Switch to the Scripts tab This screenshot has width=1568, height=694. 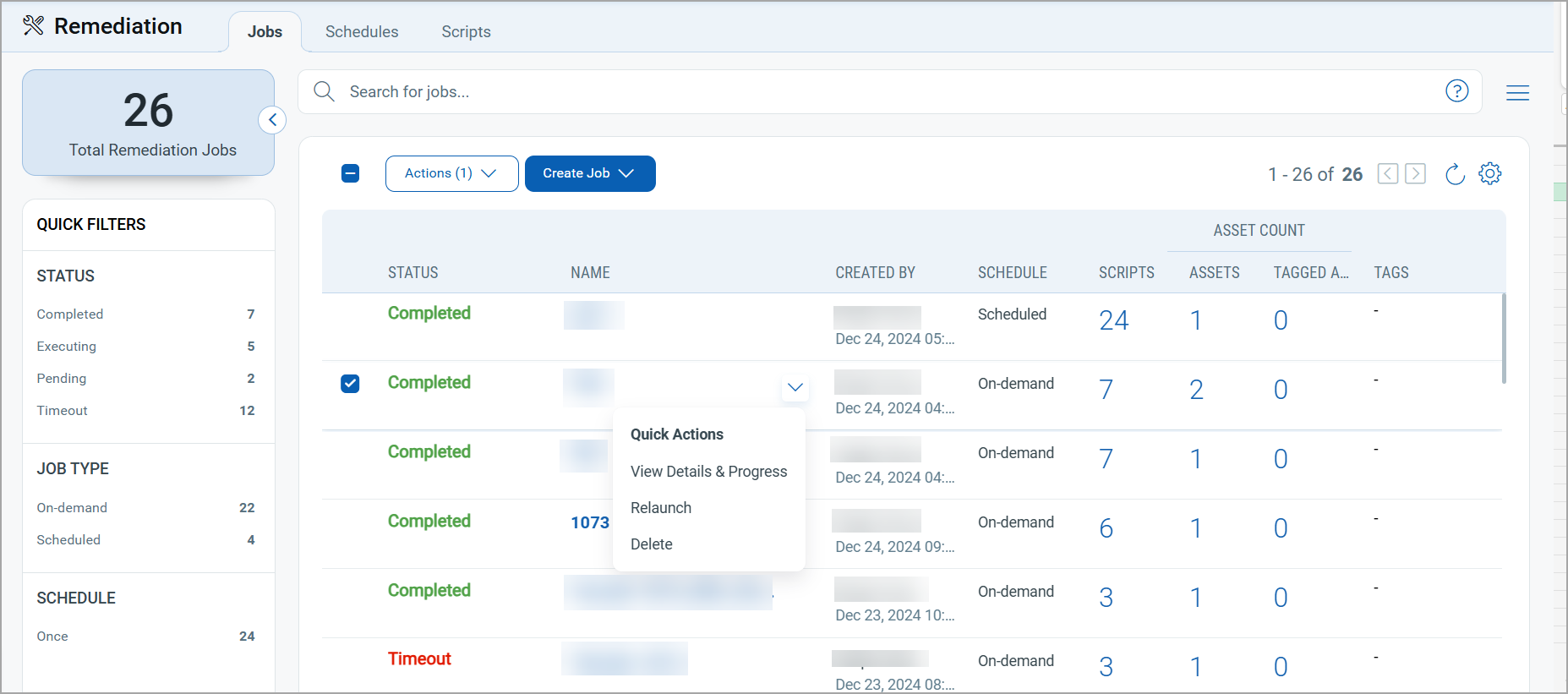click(x=466, y=32)
